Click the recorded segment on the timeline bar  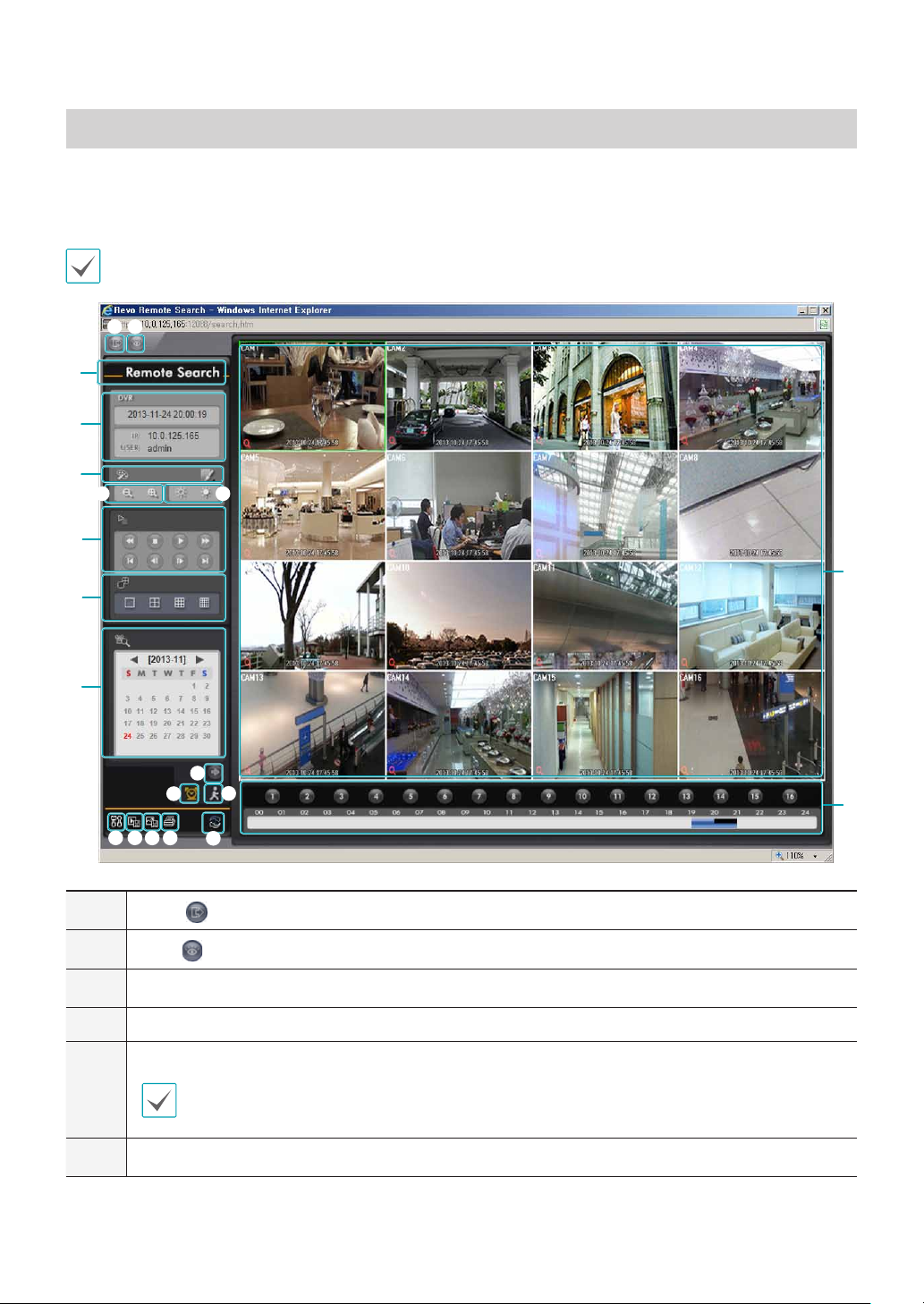[x=714, y=823]
